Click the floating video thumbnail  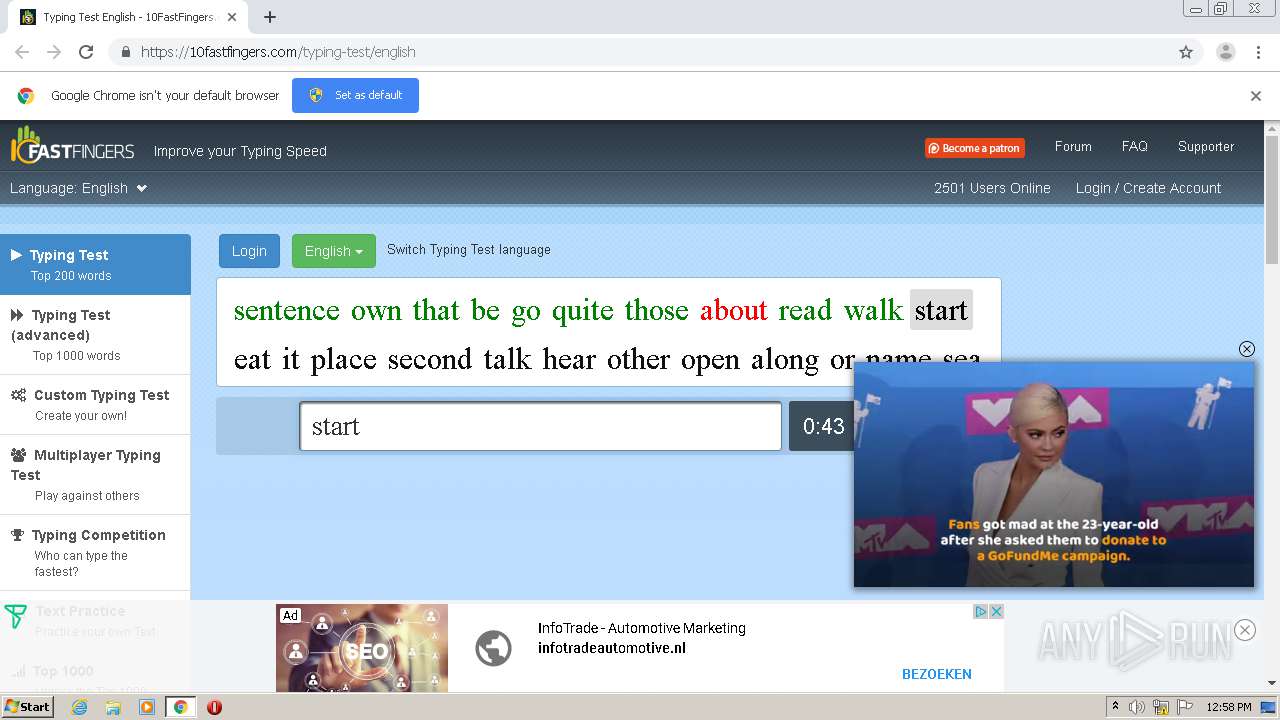1053,474
